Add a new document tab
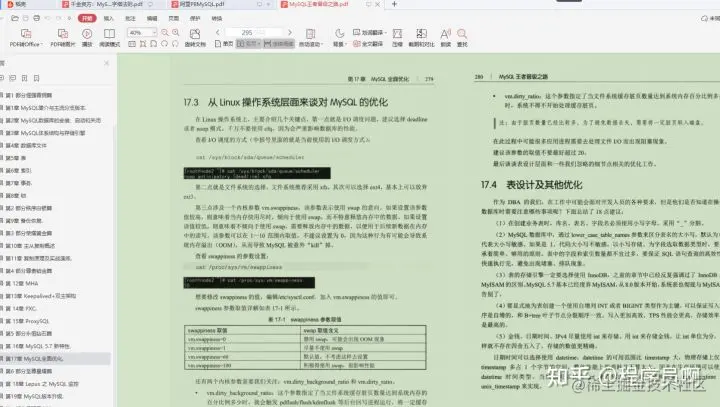This screenshot has height=407, width=720. 394,4
